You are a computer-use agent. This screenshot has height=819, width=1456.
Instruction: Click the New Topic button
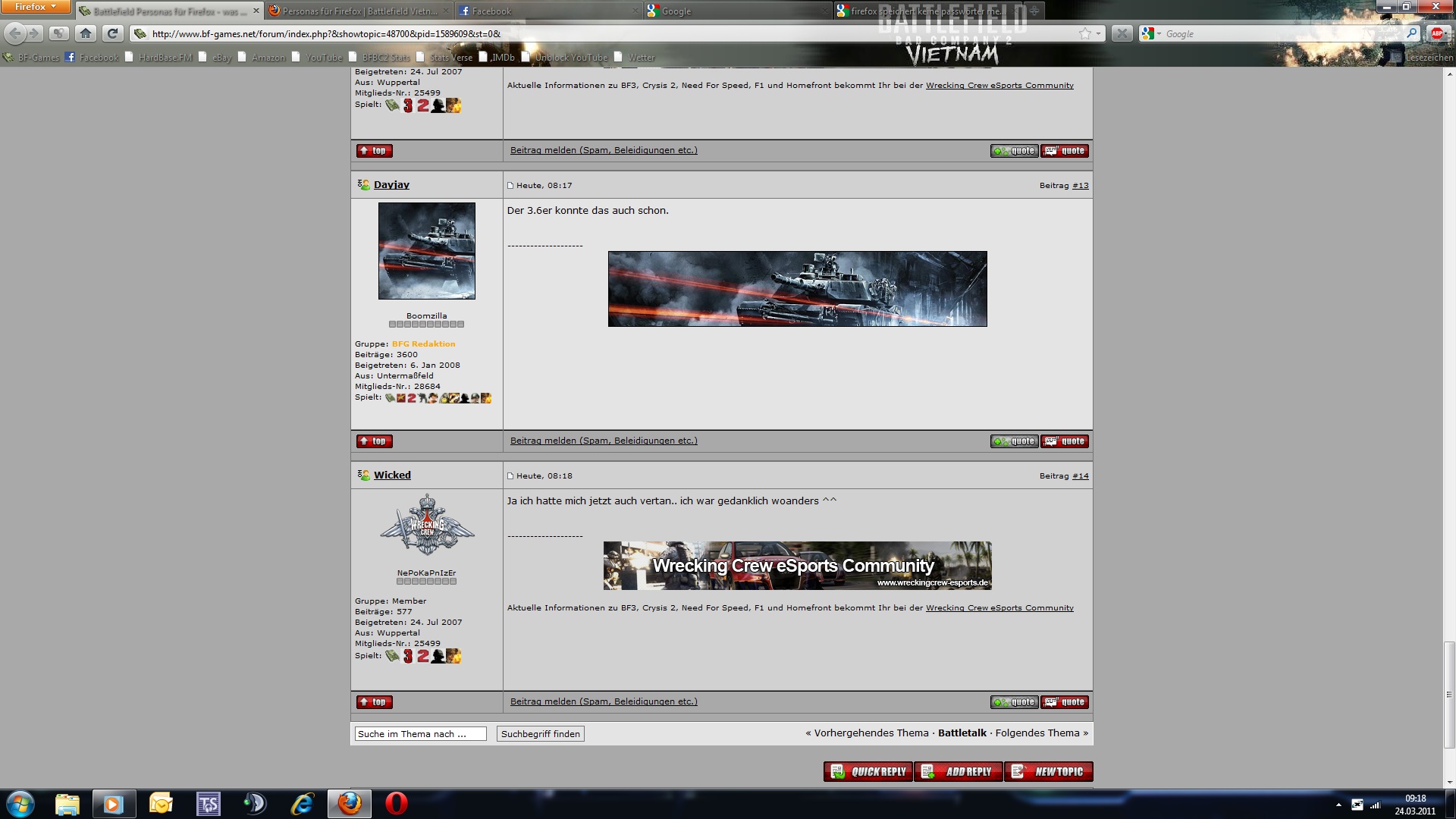pos(1049,771)
